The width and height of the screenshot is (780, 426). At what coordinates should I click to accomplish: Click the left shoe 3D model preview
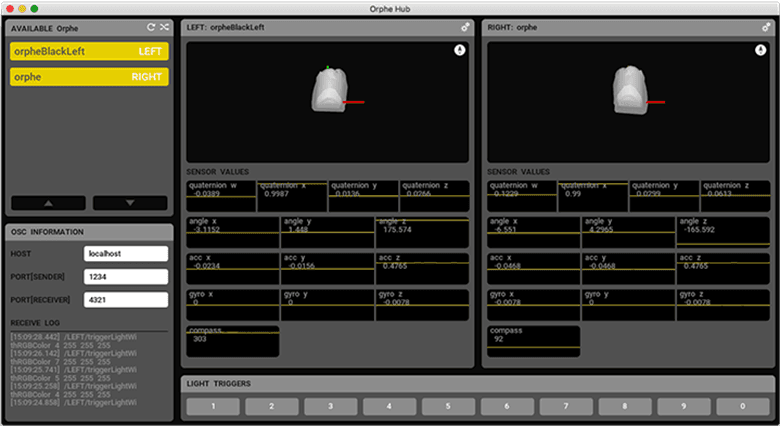[330, 91]
